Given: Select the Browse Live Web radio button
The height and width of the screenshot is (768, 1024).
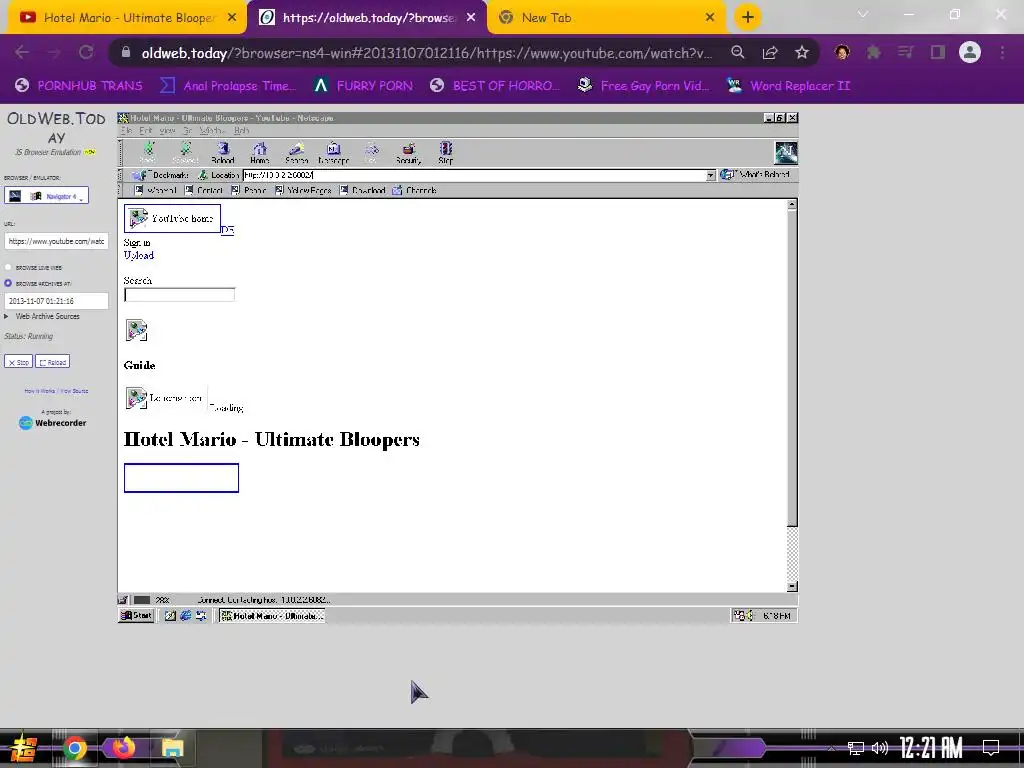Looking at the screenshot, I should (8, 267).
